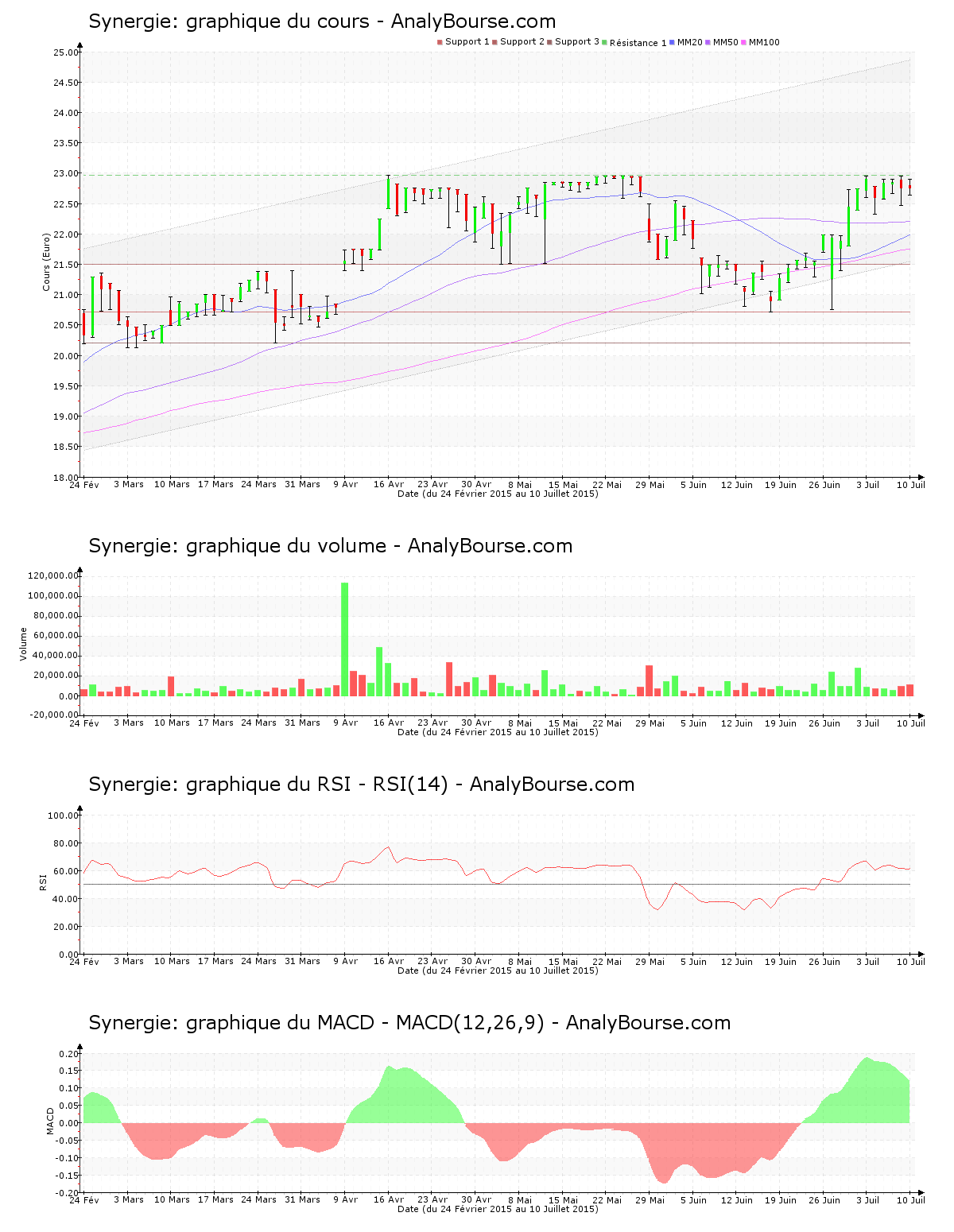Click '16 Avr' date on price chart

389,484
